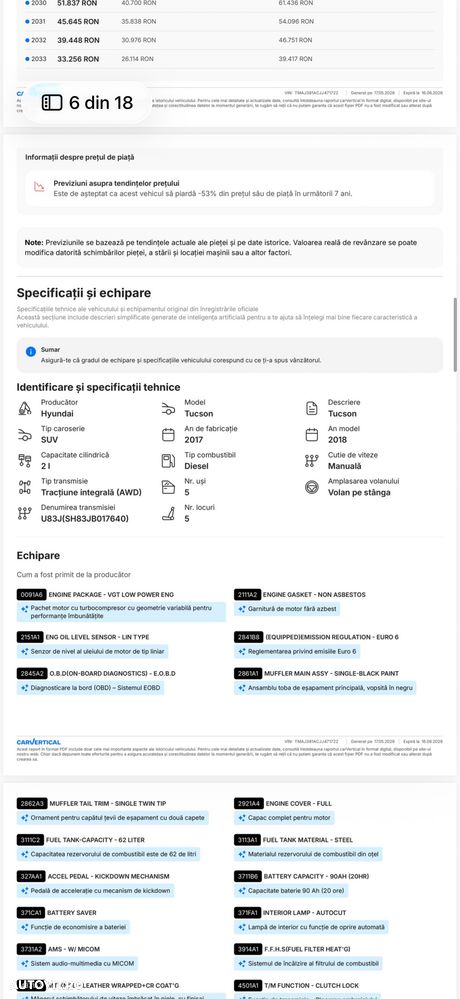Click the 6 din 18 page indicator
Image resolution: width=460 pixels, height=999 pixels.
click(x=89, y=103)
